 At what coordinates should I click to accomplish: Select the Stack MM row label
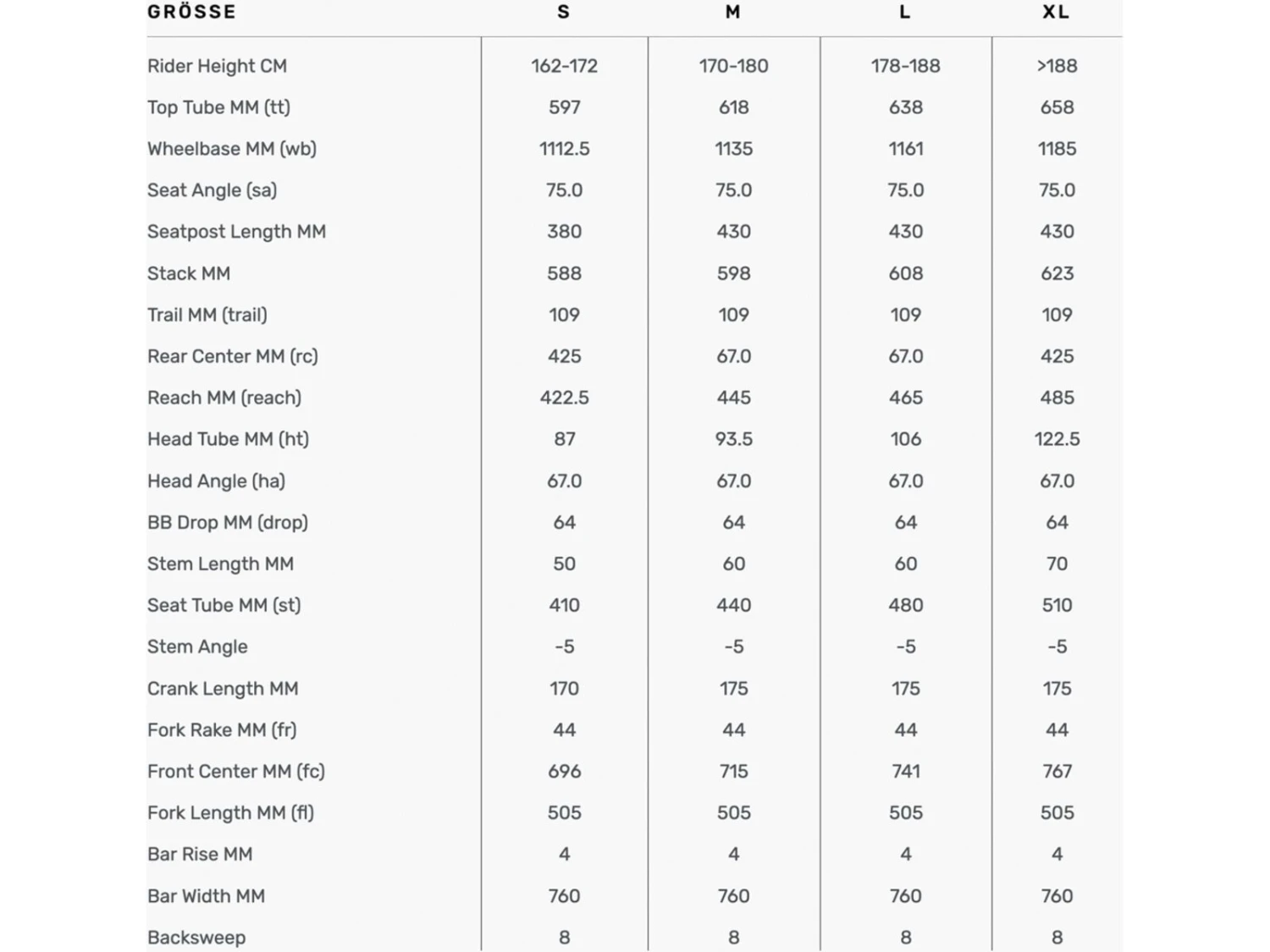189,273
